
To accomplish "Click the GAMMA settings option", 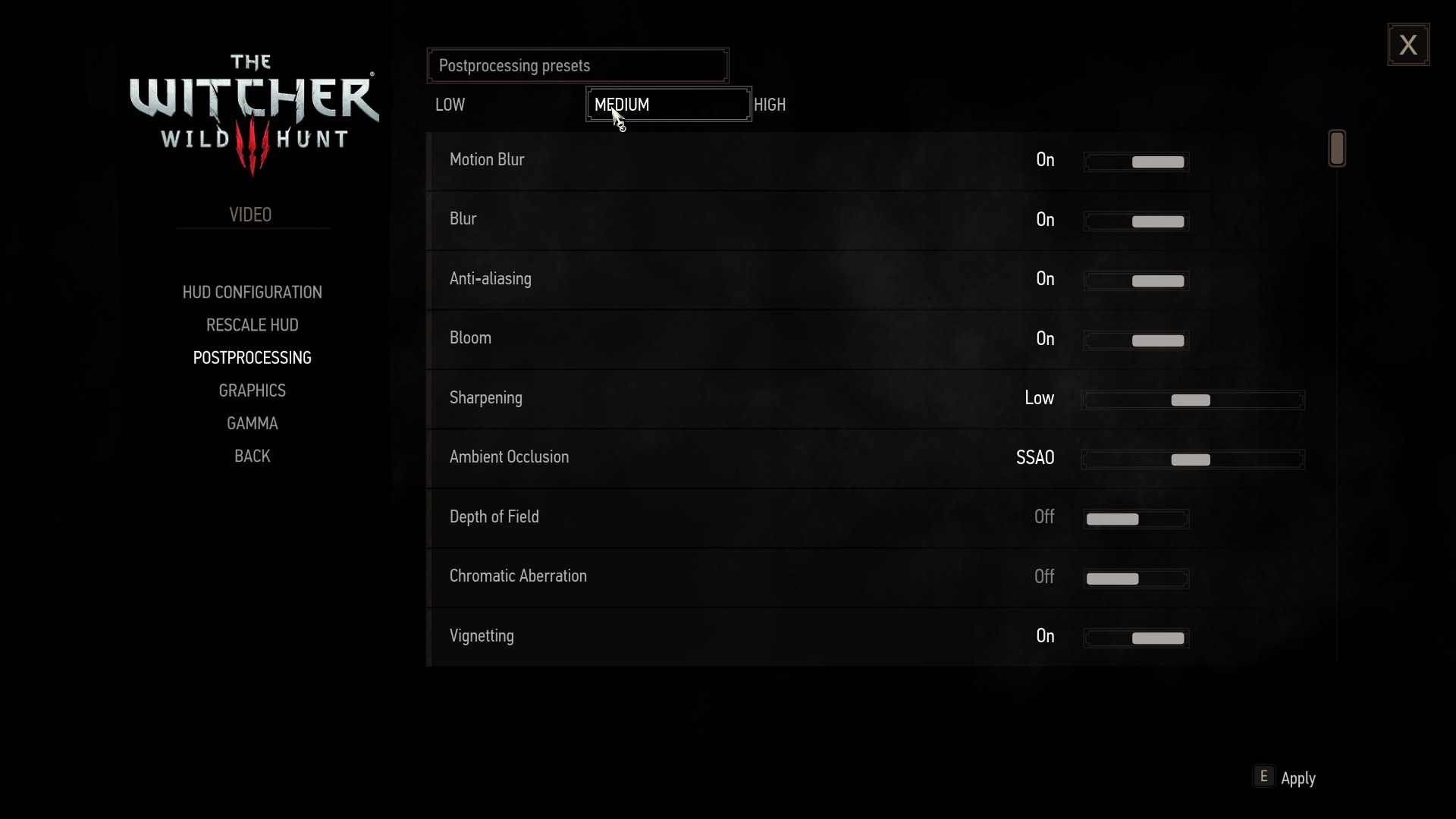I will click(252, 423).
